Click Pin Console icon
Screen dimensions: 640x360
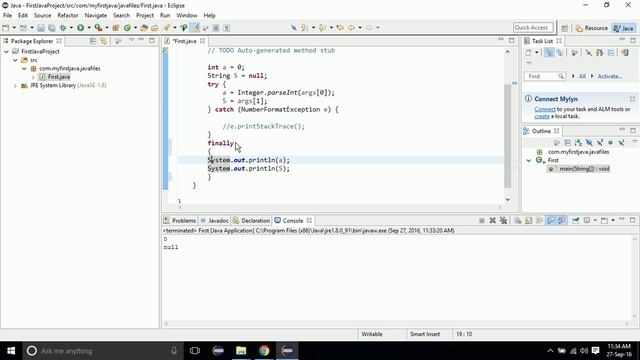click(576, 220)
